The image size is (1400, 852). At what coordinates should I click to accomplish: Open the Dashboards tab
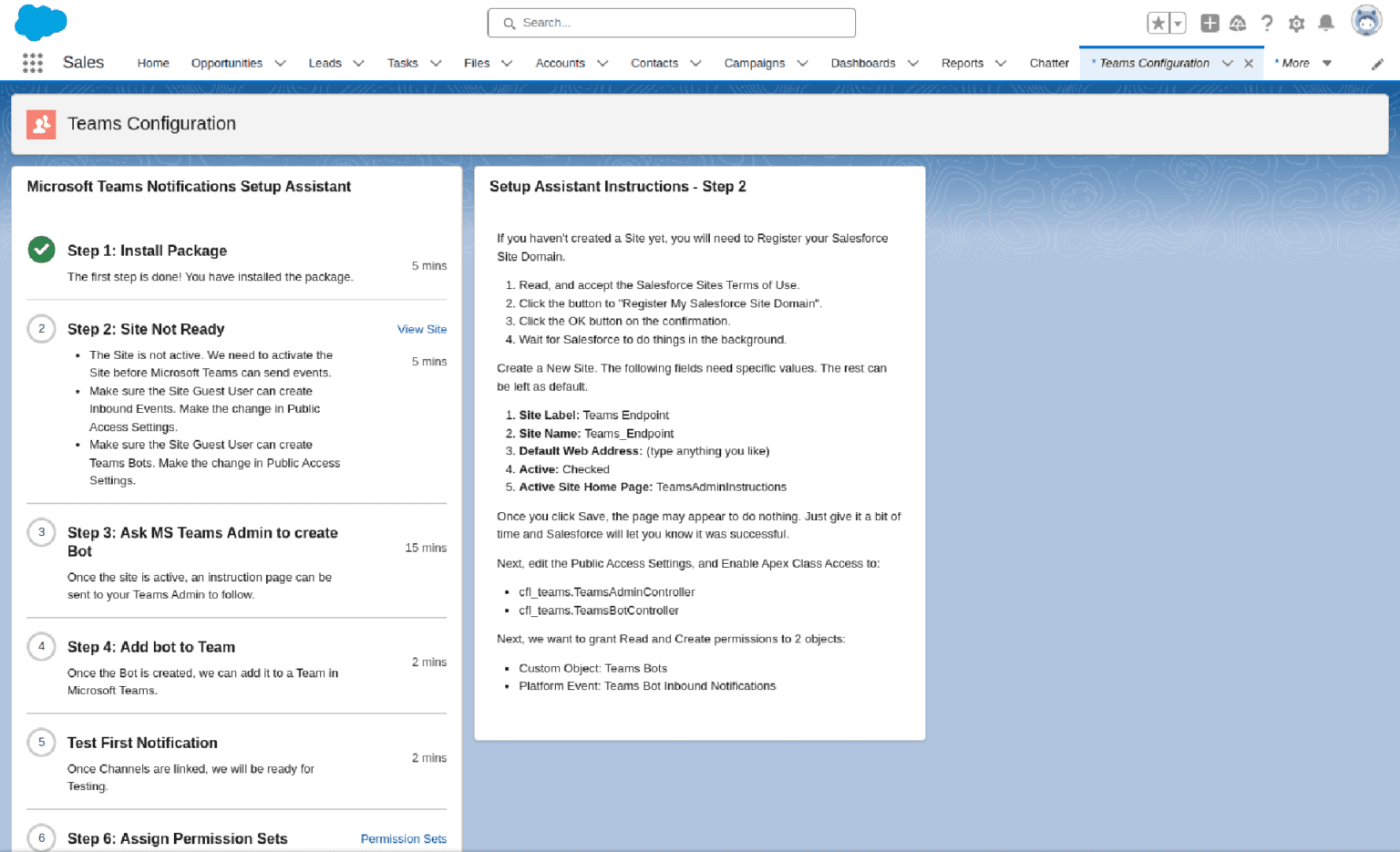click(x=862, y=63)
